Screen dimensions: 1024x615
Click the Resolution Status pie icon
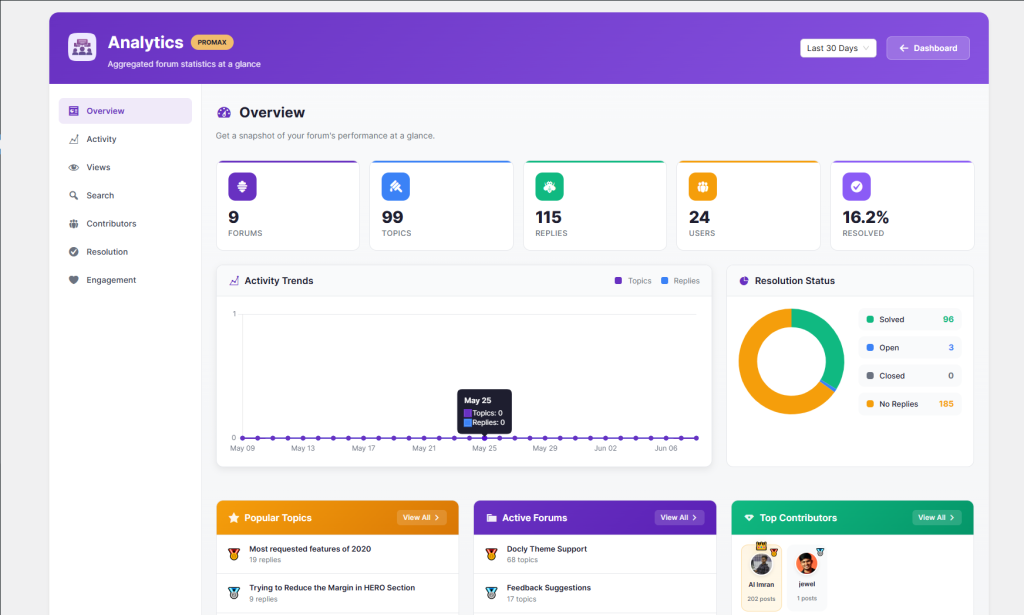point(744,281)
